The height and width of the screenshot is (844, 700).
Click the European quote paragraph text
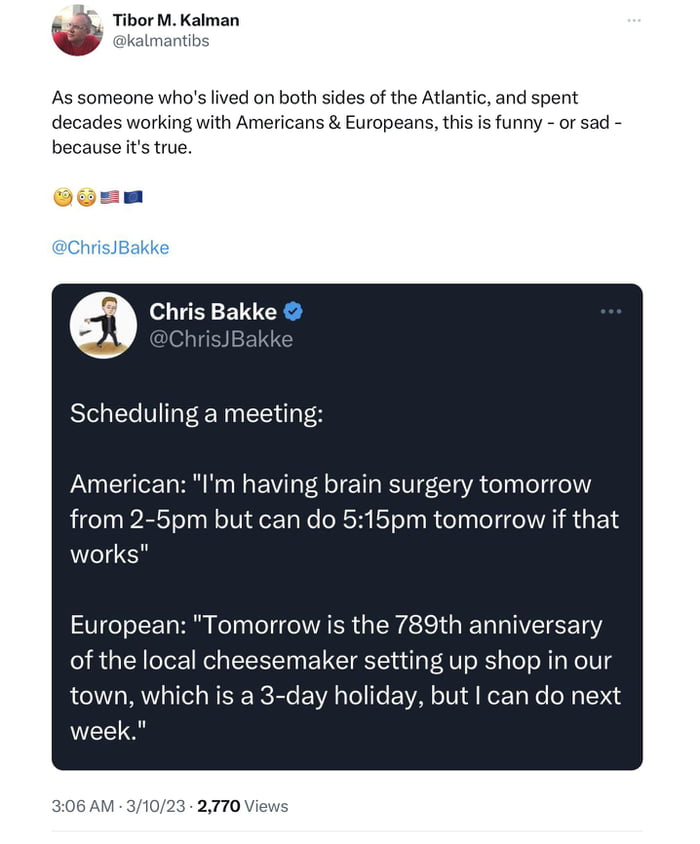coord(345,678)
